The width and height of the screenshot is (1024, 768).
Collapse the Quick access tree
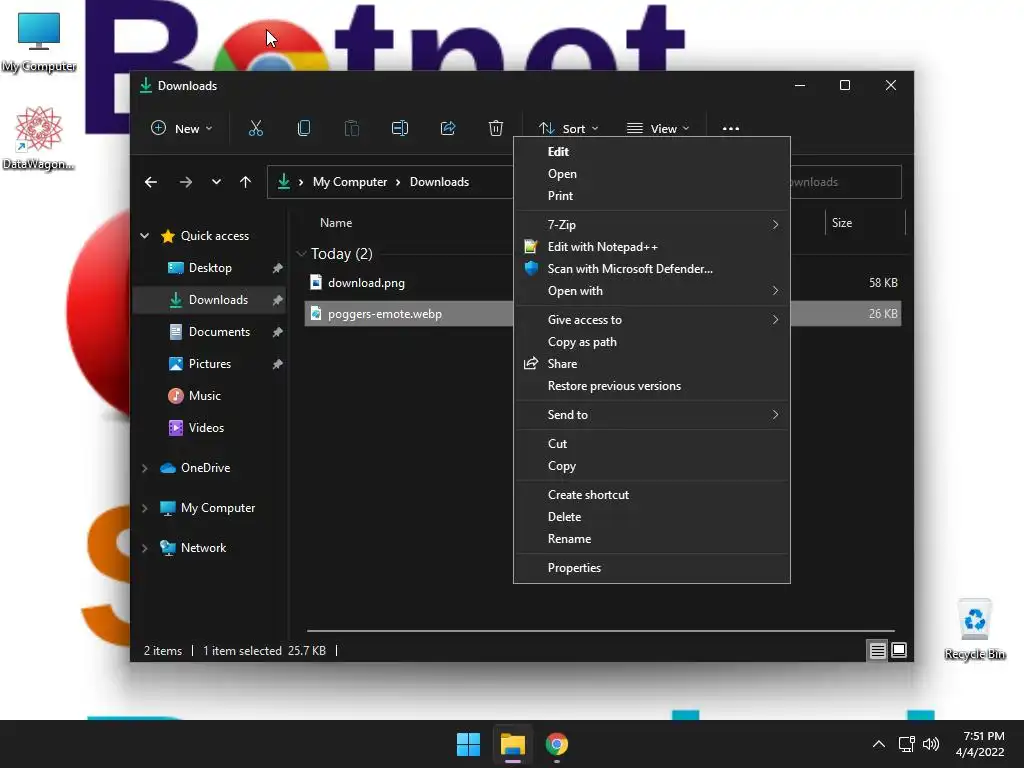coord(145,236)
